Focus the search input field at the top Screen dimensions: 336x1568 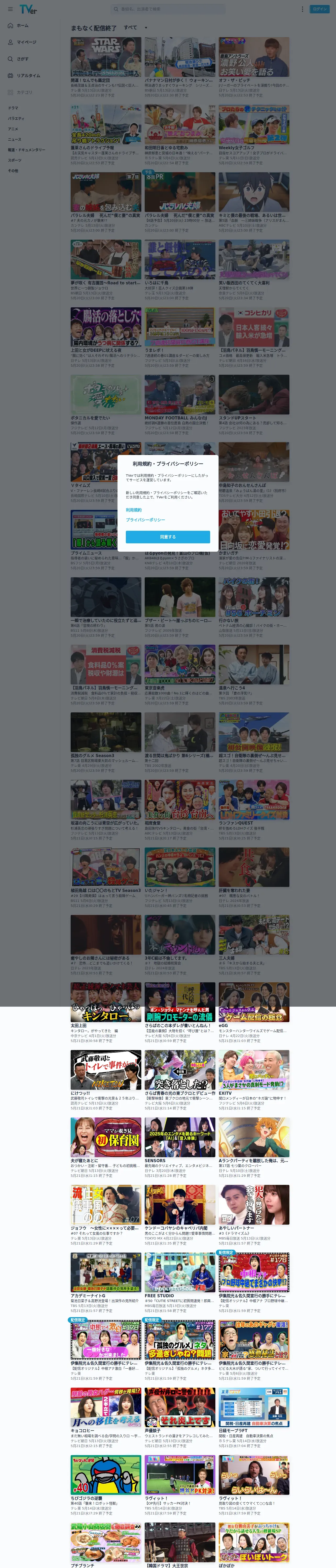(x=168, y=9)
